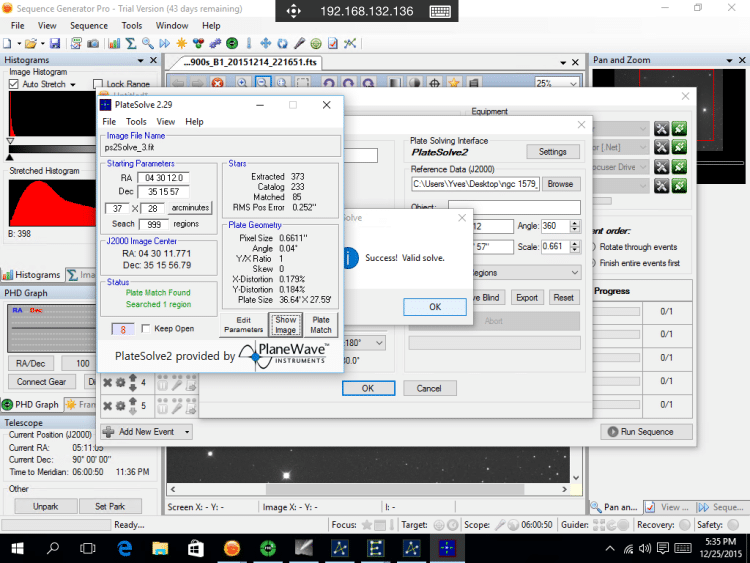The image size is (750, 563).
Task: Click OK on Success Valid solve dialog
Action: point(435,307)
